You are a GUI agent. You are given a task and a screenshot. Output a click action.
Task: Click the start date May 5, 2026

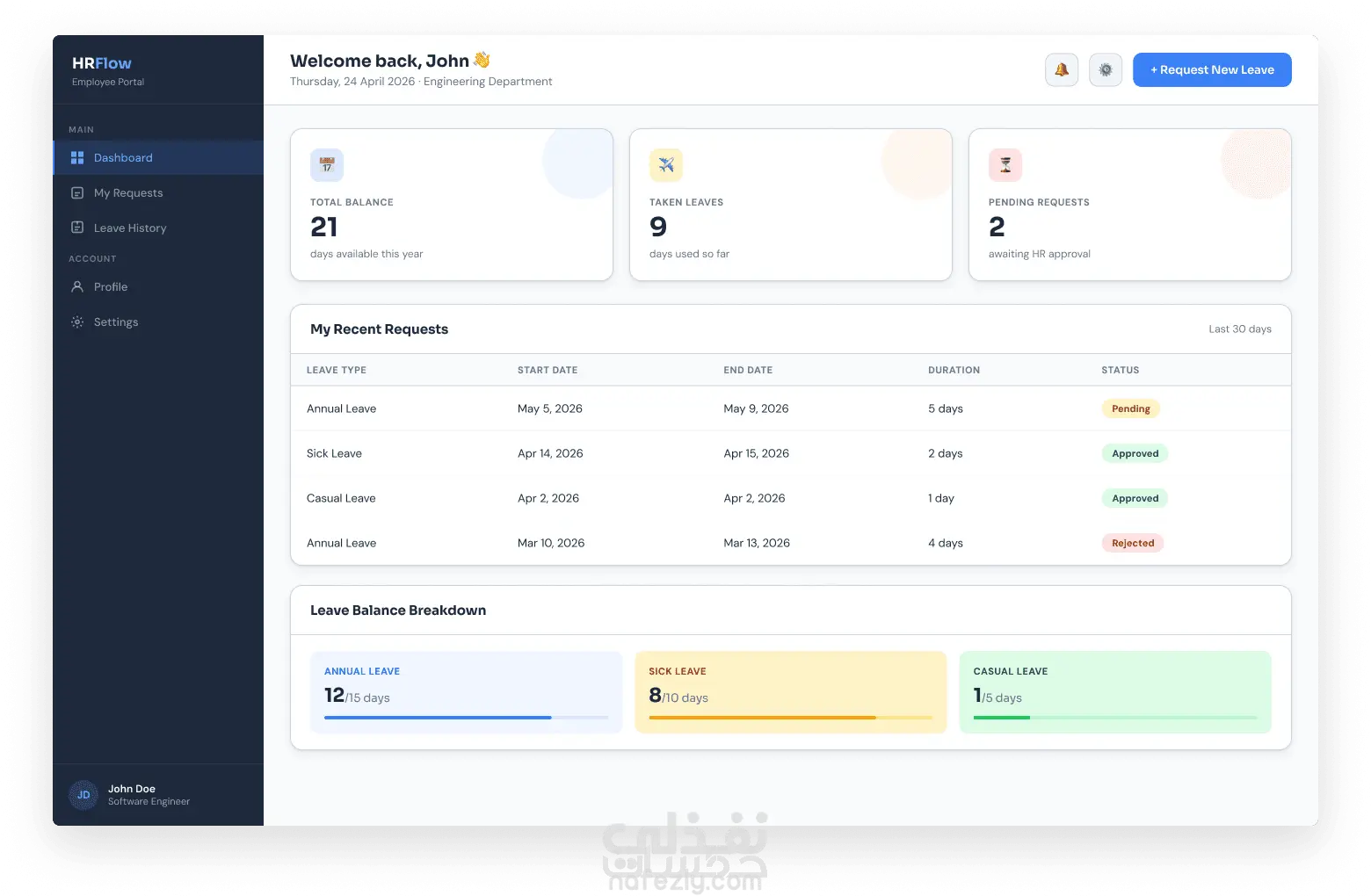550,408
